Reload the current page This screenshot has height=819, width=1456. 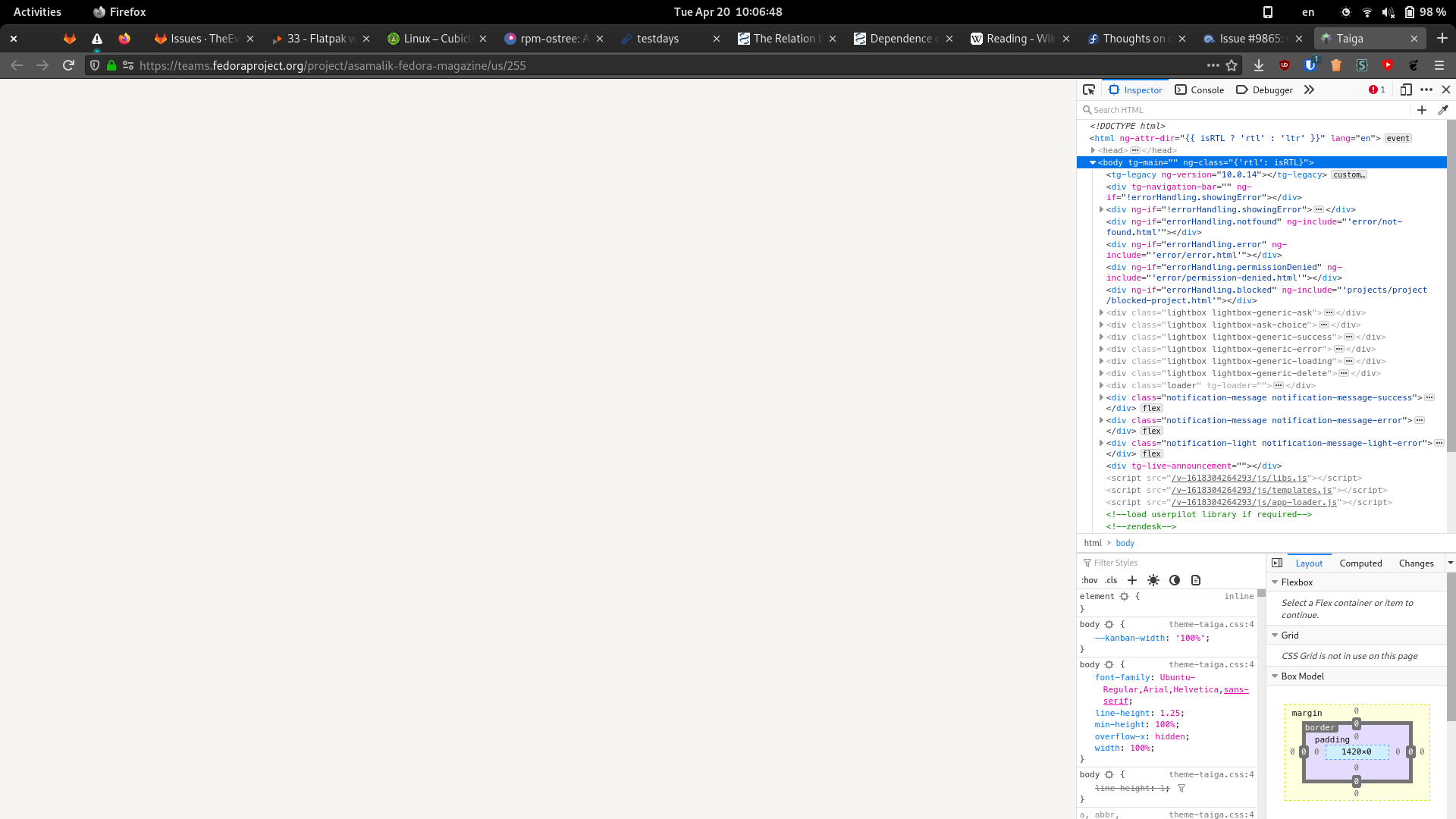tap(68, 65)
